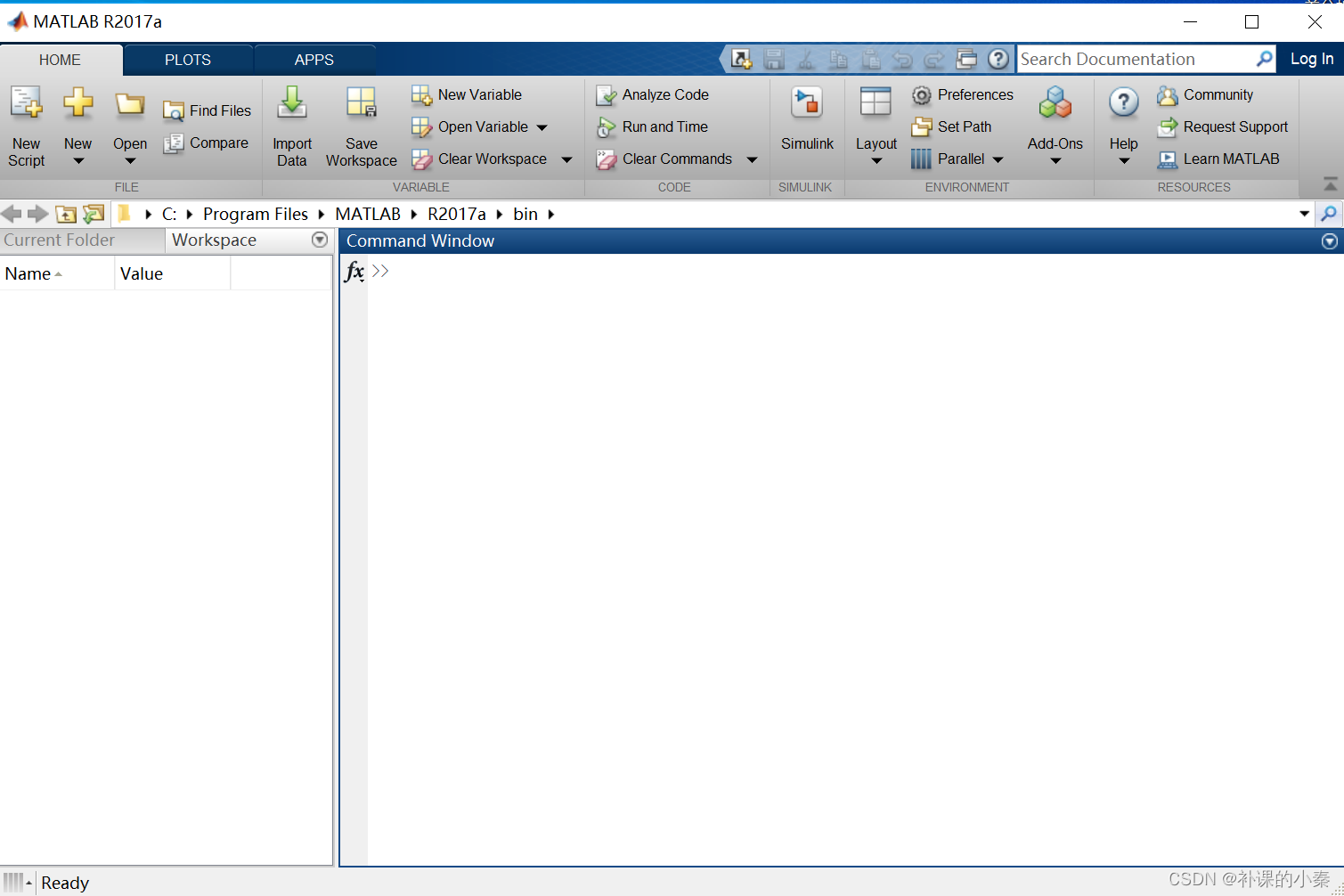Open Workspace panel actions menu
Viewport: 1344px width, 896px height.
tap(320, 240)
